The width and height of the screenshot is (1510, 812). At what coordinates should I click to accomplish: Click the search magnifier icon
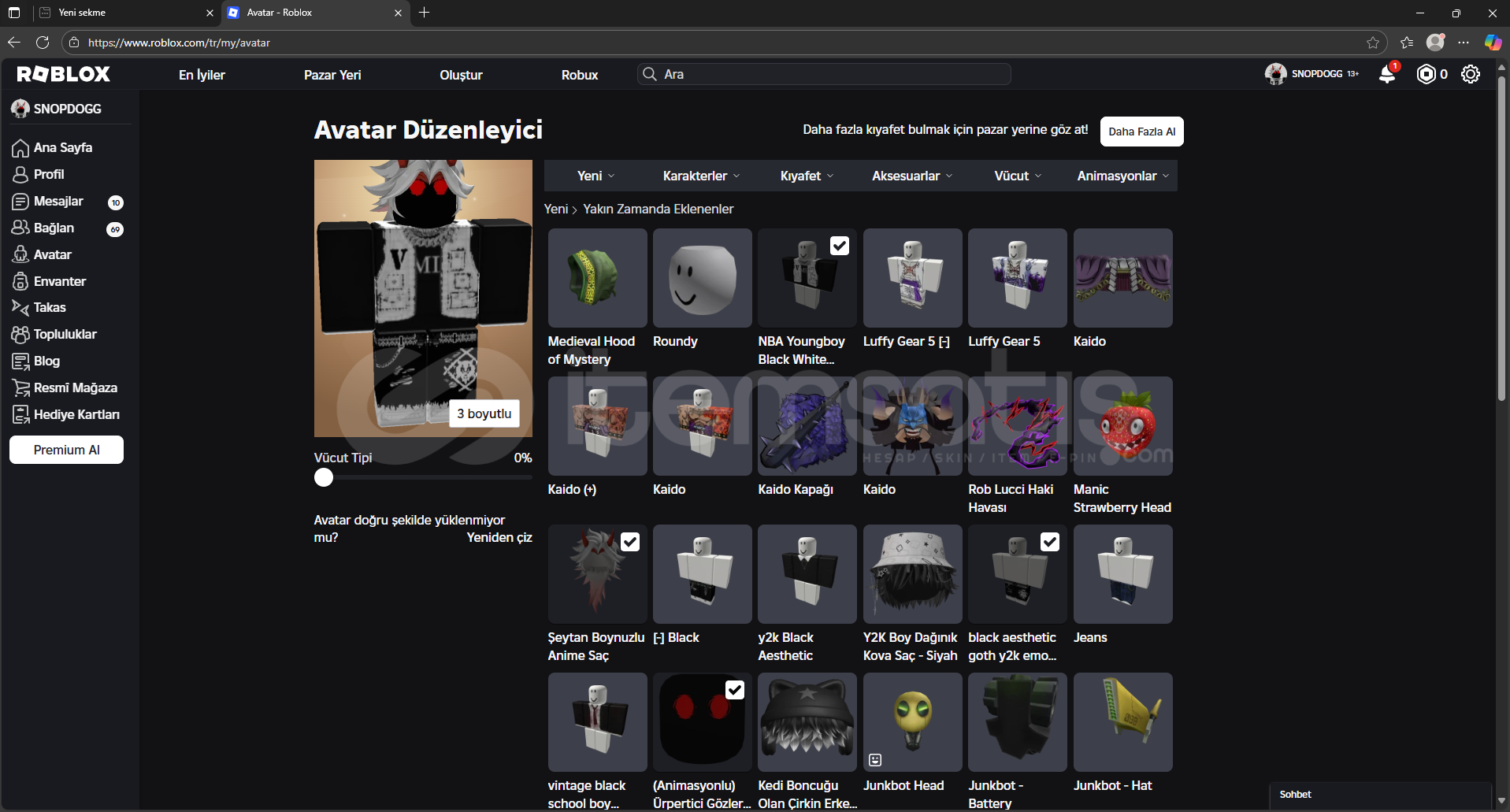pos(650,74)
